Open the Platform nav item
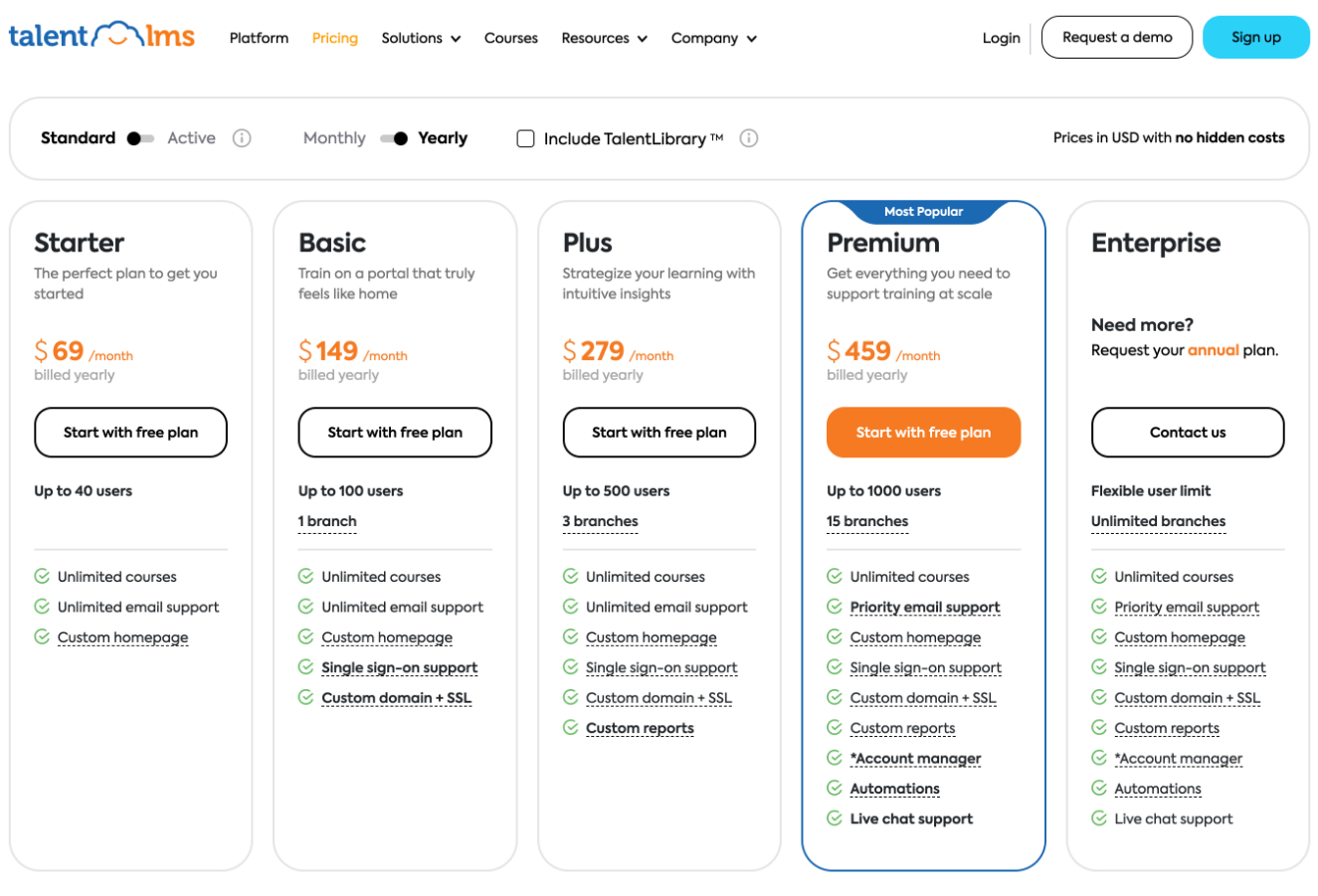 click(x=259, y=38)
